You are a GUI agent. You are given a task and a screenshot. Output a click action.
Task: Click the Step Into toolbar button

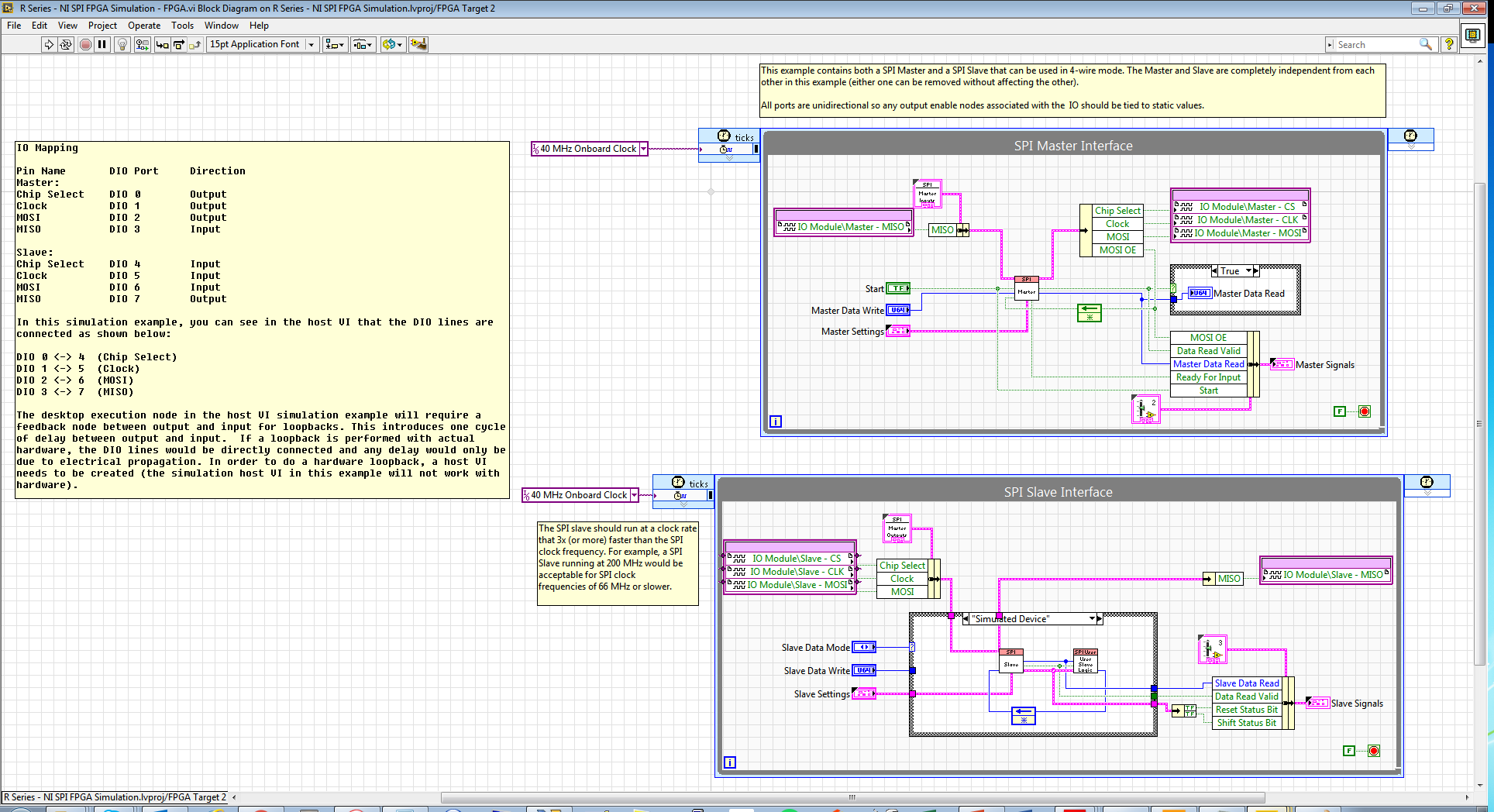click(x=162, y=44)
